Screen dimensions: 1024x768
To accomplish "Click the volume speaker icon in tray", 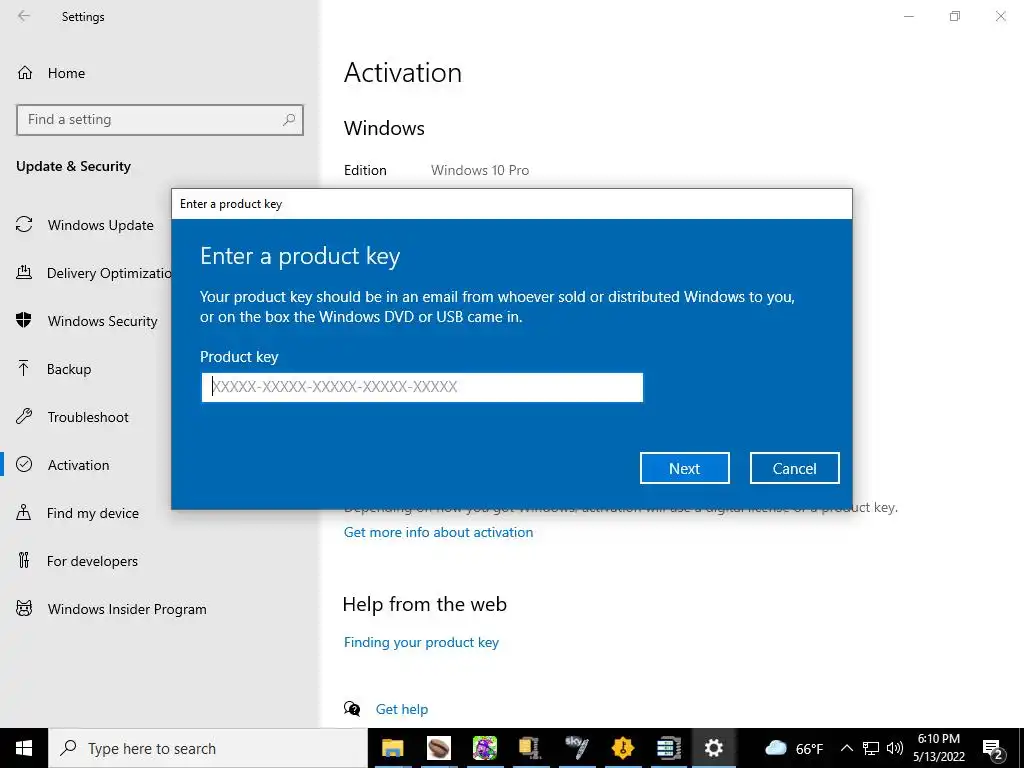I will click(895, 748).
